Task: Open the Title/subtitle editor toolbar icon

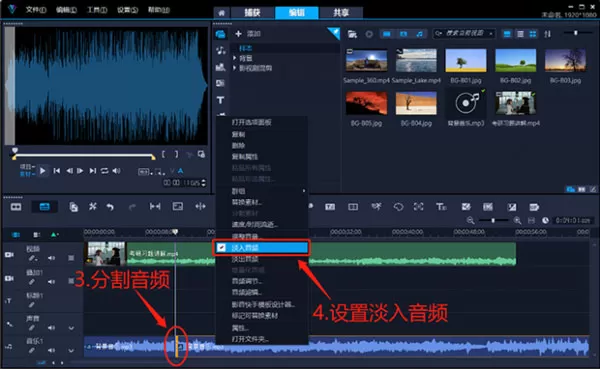Action: coord(441,207)
